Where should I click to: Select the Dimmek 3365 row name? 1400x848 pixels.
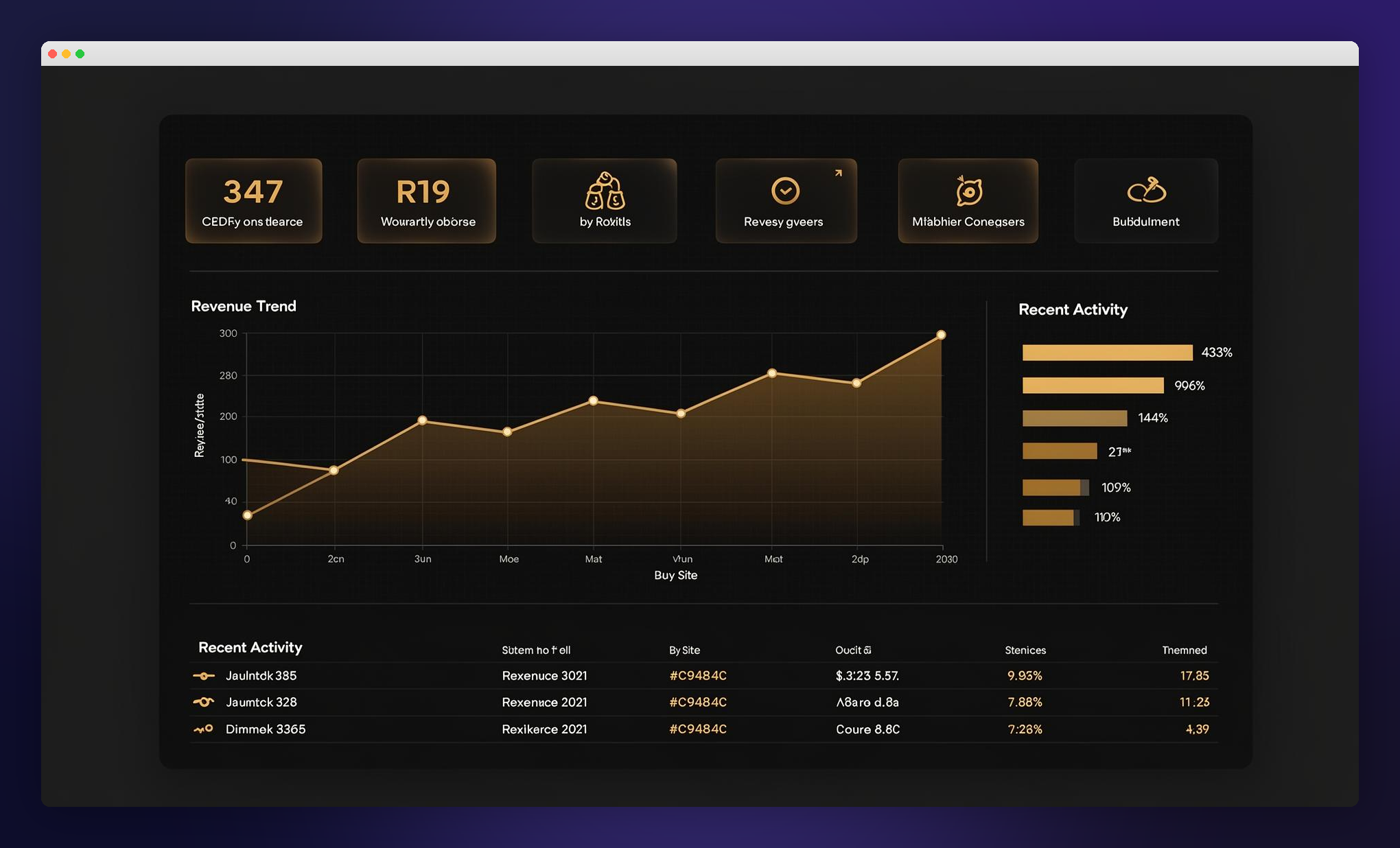pos(266,729)
